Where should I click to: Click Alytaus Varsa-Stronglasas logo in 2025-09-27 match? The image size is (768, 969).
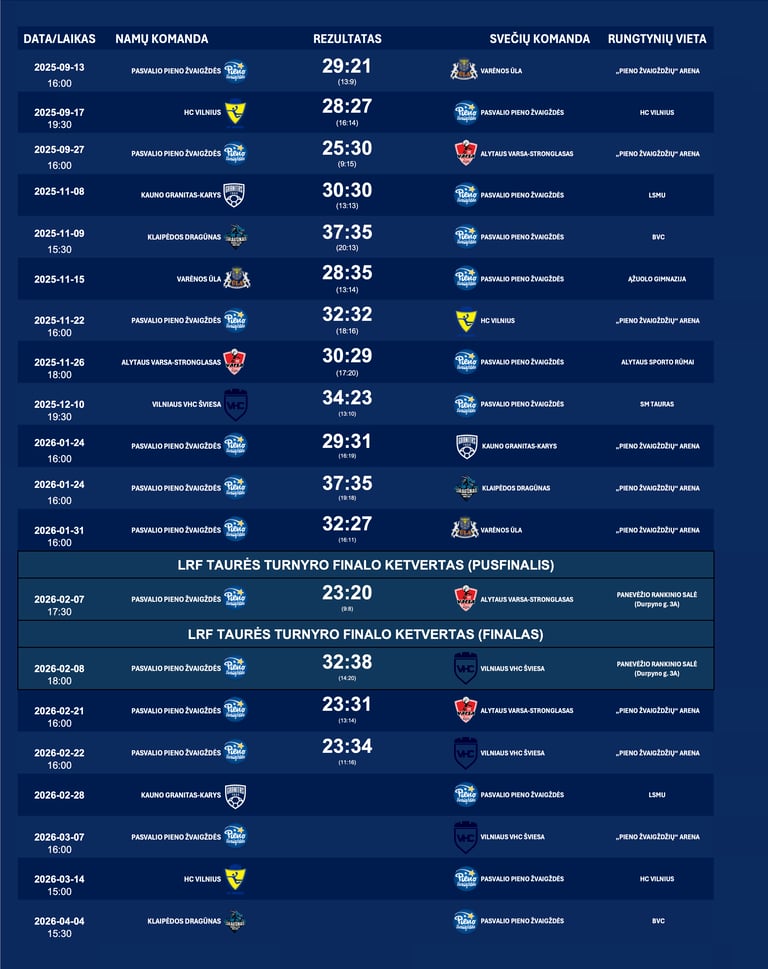[x=465, y=153]
